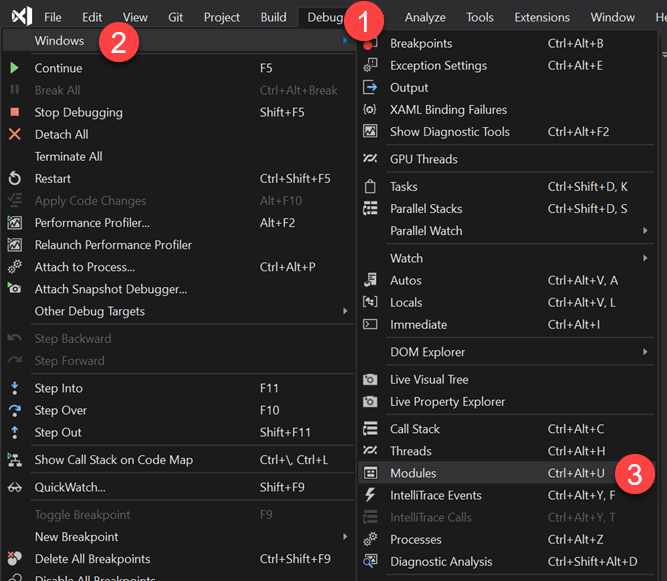Click the Exception Settings icon
Image resolution: width=667 pixels, height=581 pixels.
[x=370, y=65]
